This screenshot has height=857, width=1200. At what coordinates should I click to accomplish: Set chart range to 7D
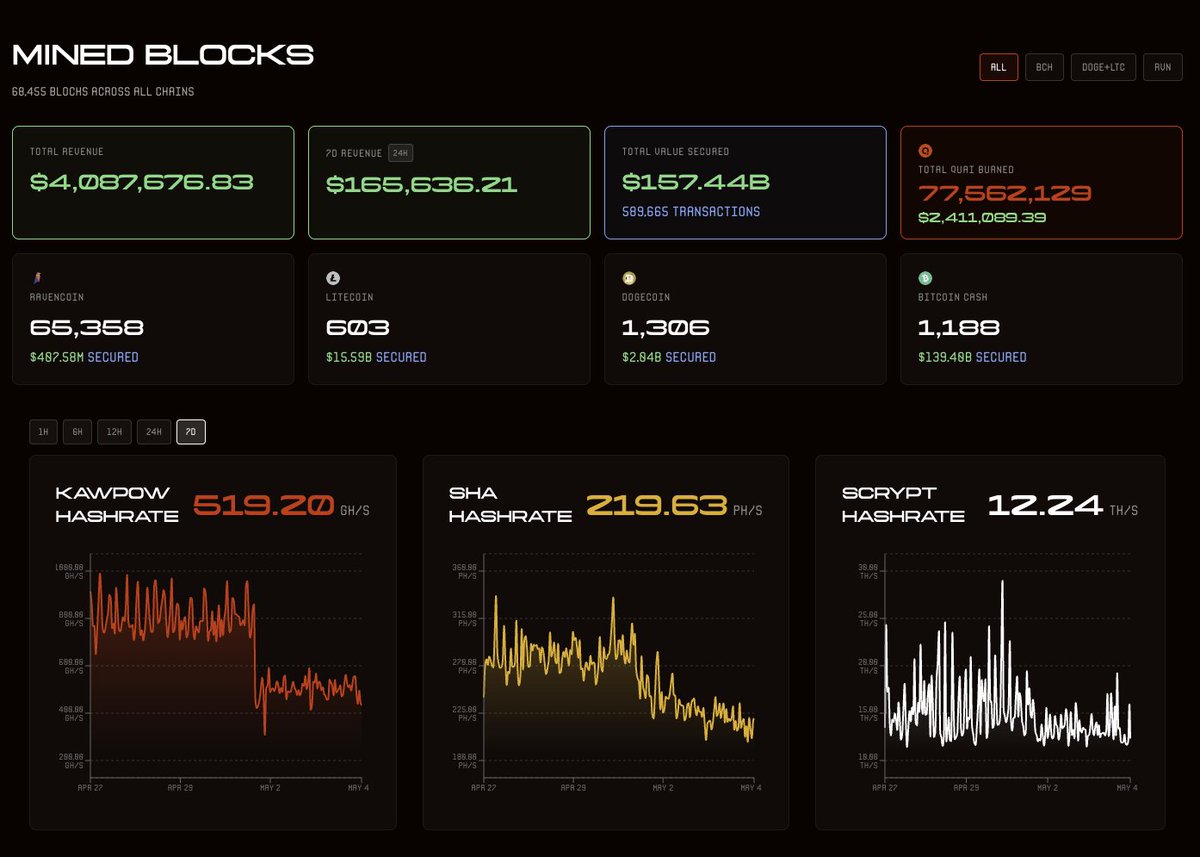[x=191, y=432]
